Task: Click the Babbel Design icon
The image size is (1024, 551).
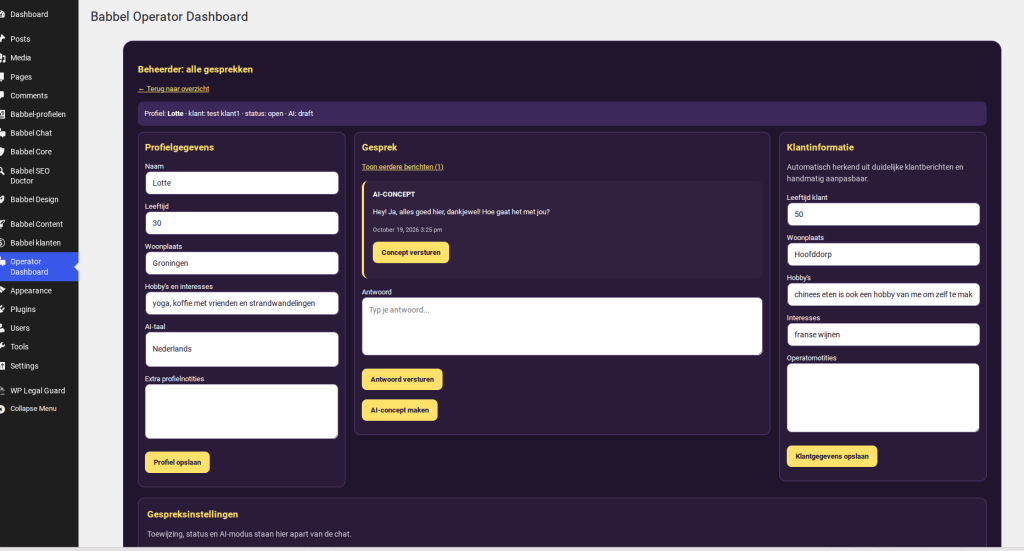Action: pyautogui.click(x=3, y=199)
